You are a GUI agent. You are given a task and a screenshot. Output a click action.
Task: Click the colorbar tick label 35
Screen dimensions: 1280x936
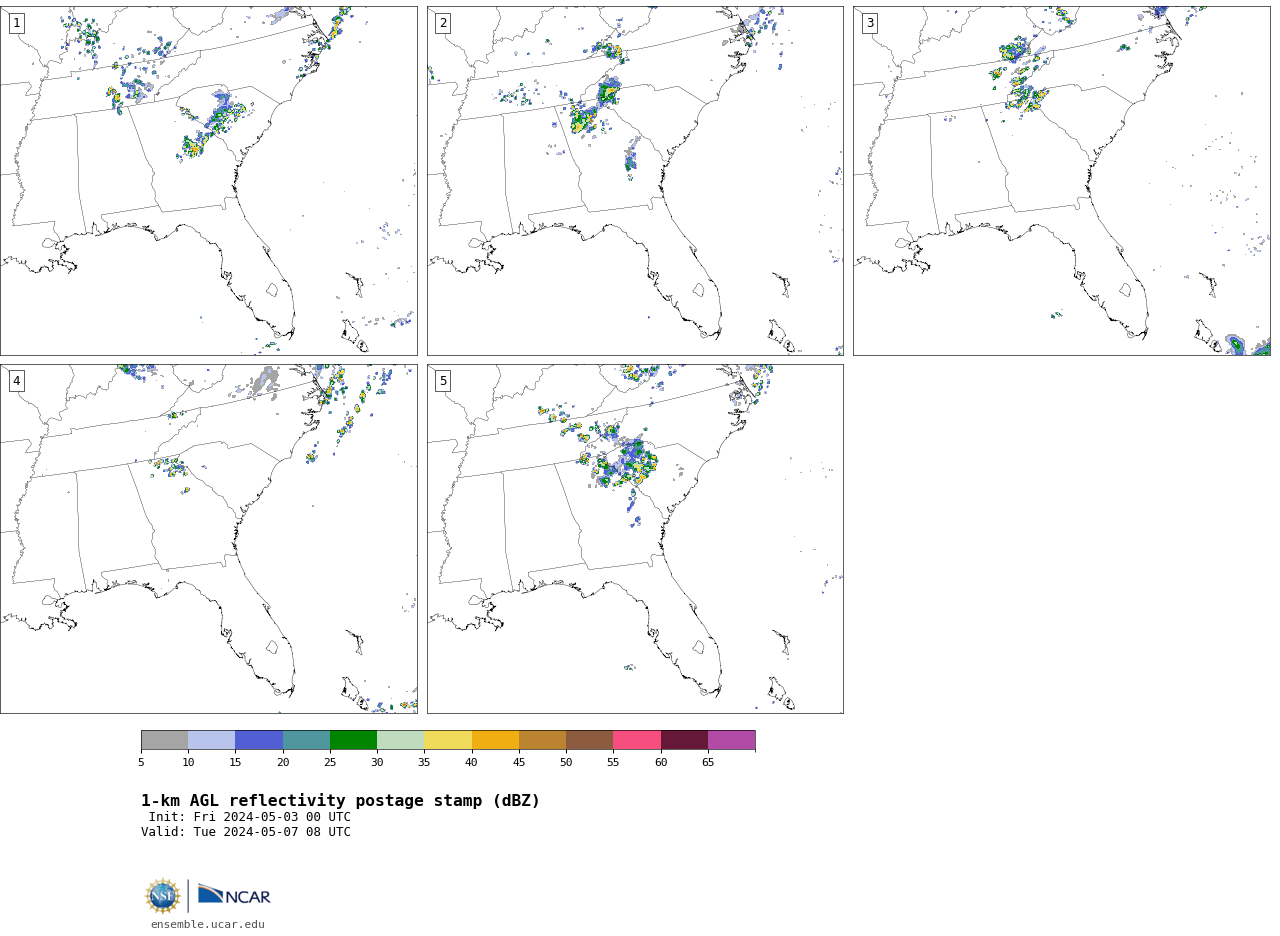424,763
